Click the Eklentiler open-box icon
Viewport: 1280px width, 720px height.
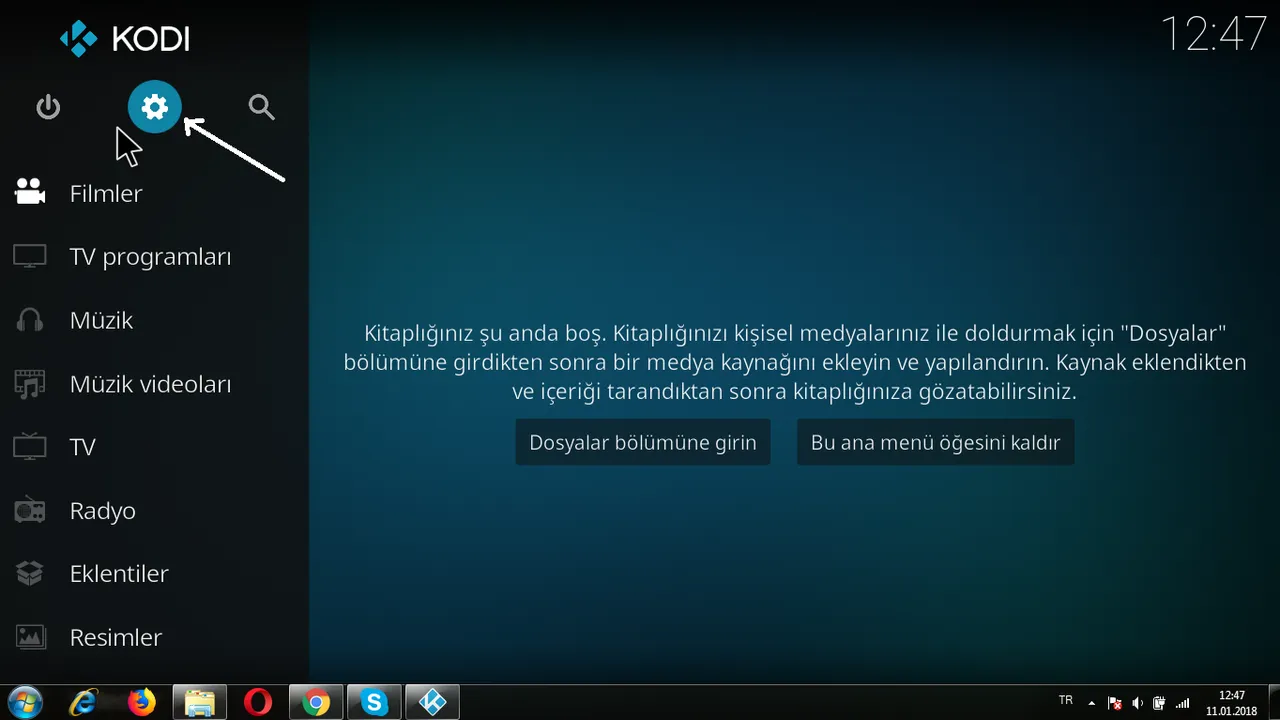click(x=30, y=574)
